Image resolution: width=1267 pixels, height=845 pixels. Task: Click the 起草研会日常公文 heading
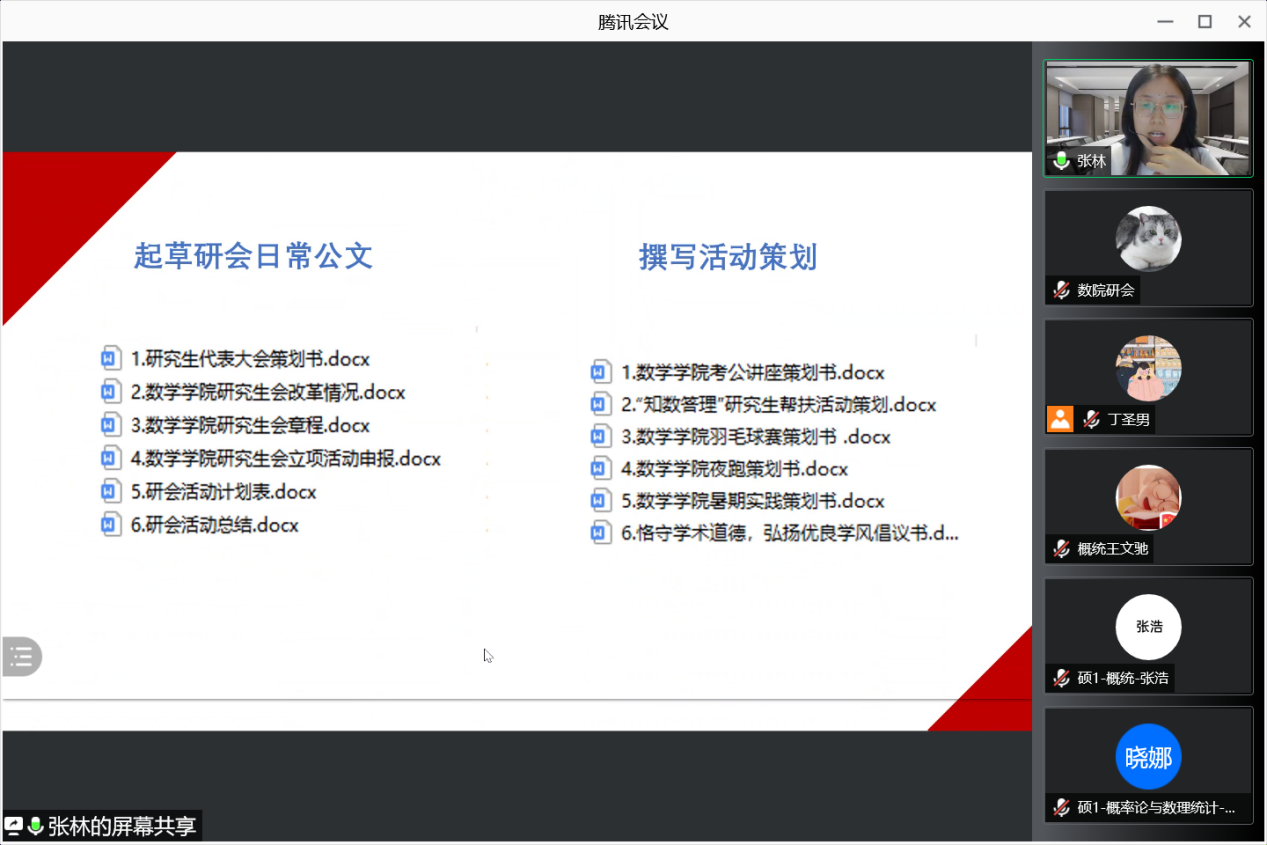click(x=253, y=256)
